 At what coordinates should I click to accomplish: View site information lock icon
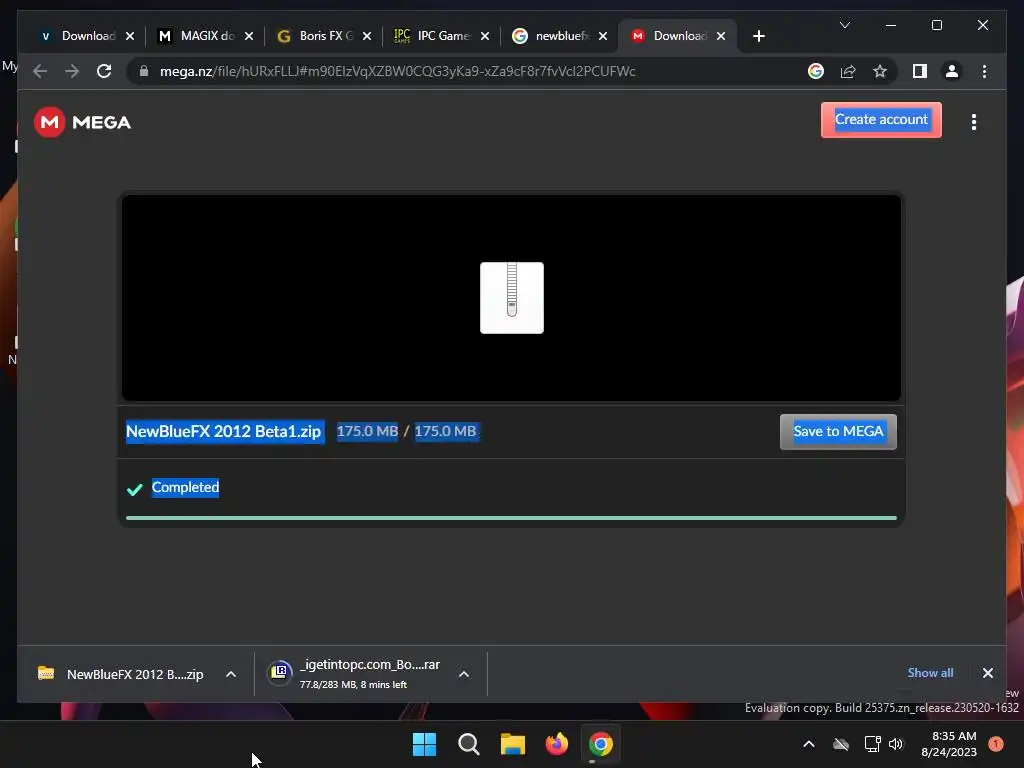click(144, 71)
